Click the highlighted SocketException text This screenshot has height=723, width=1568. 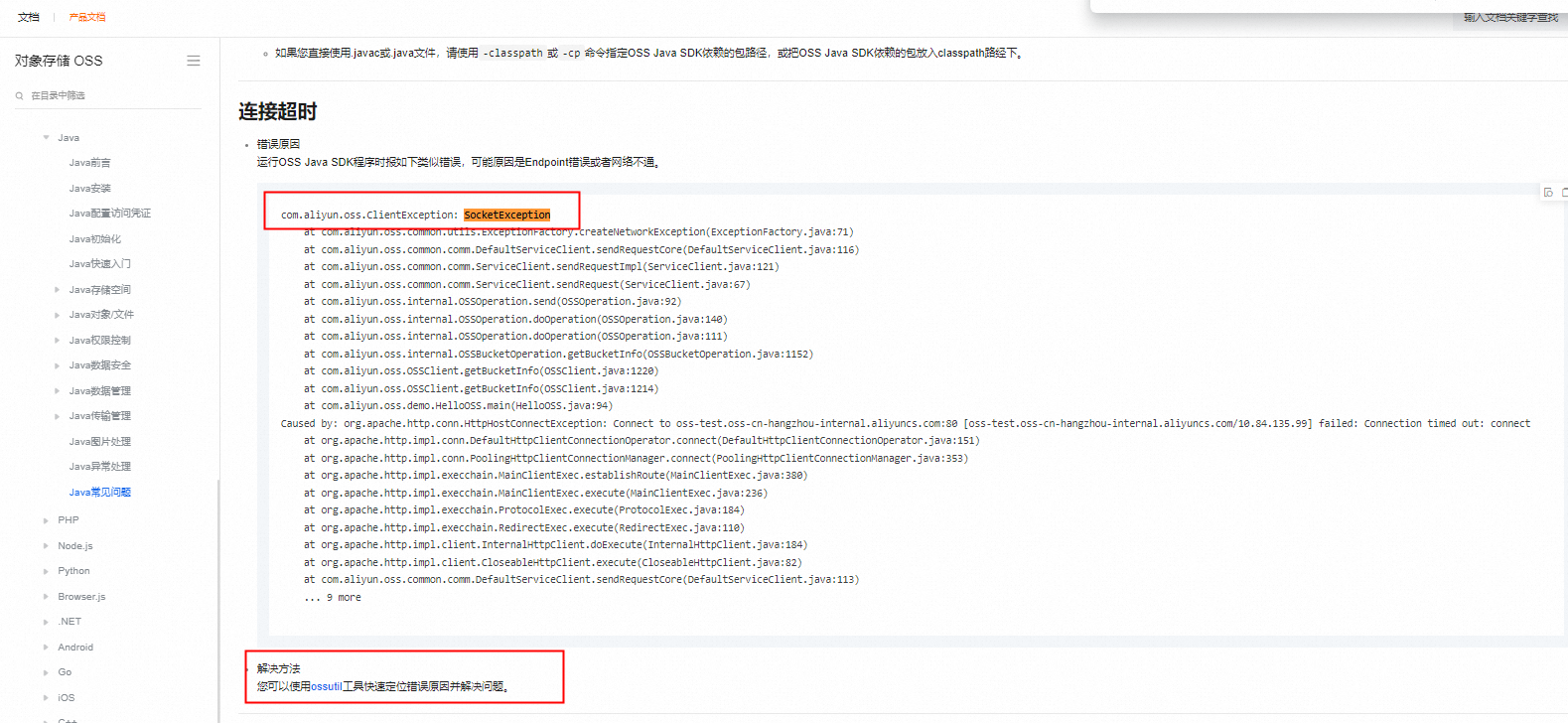pyautogui.click(x=507, y=215)
